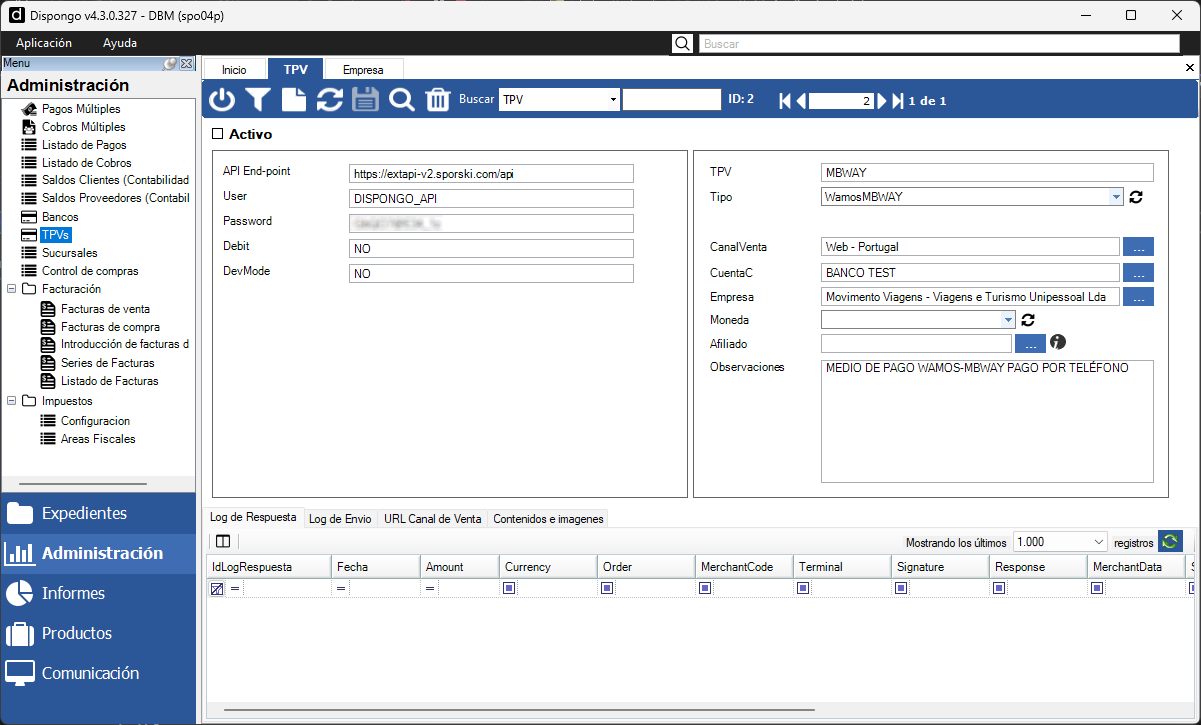Click the search magnifier beside the Buscar box
The width and height of the screenshot is (1201, 725).
[x=683, y=43]
